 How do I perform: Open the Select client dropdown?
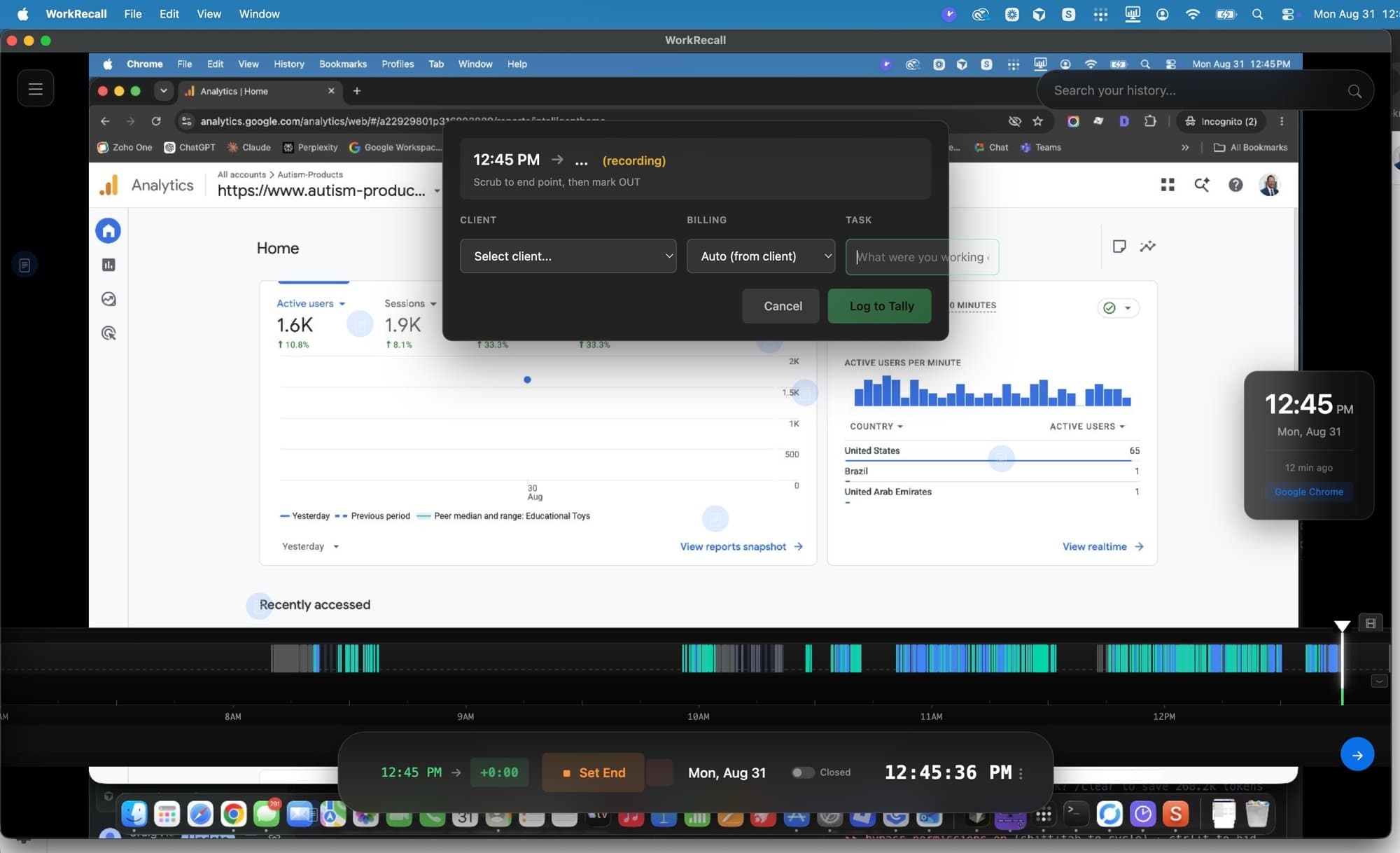click(568, 256)
